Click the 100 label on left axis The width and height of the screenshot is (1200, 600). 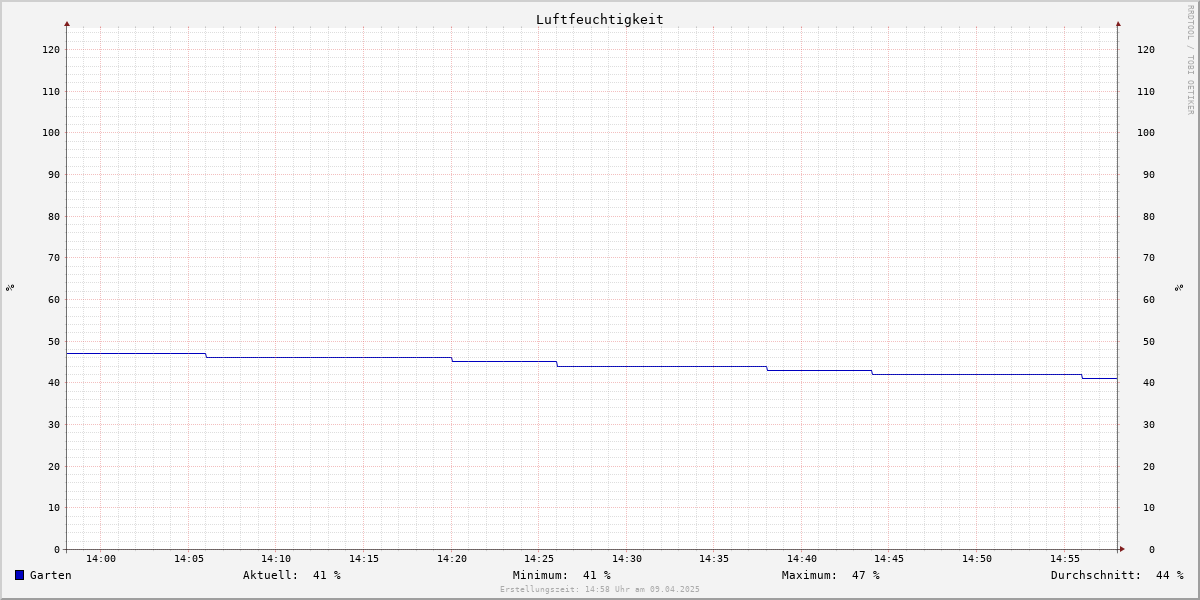[51, 133]
